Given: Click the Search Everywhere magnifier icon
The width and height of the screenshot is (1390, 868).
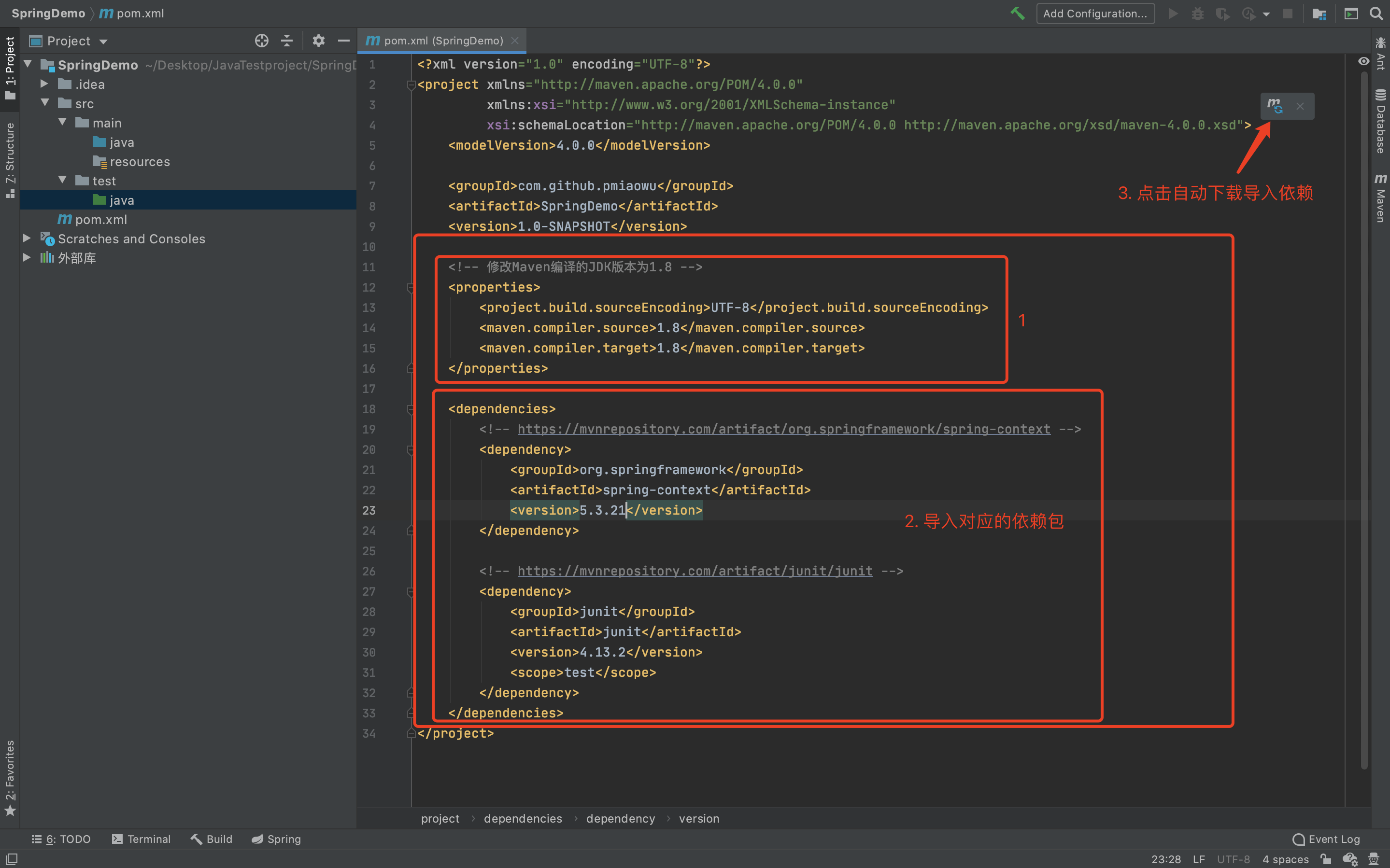Looking at the screenshot, I should [x=1376, y=13].
